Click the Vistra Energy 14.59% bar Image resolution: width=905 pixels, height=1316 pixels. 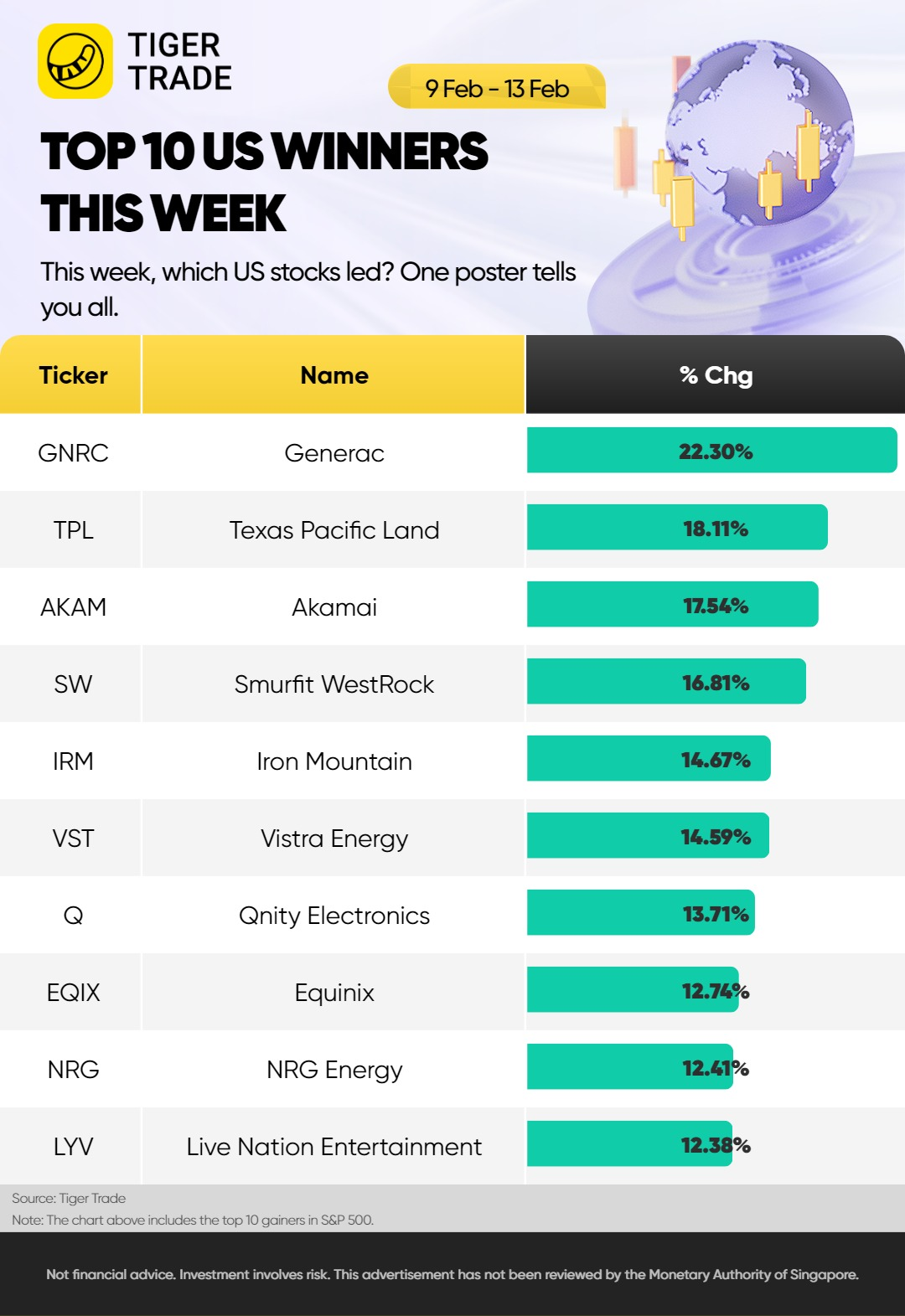coord(648,836)
